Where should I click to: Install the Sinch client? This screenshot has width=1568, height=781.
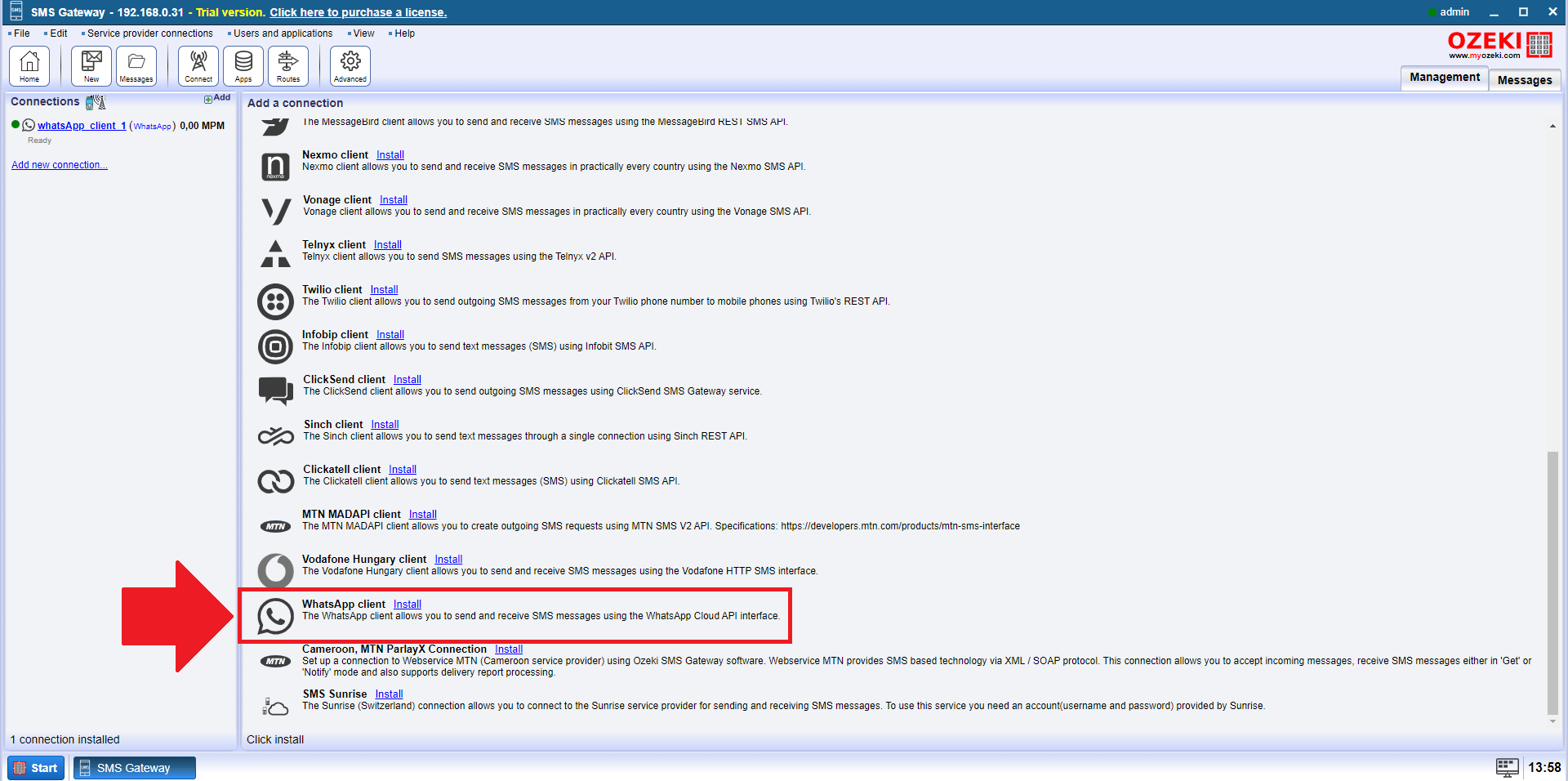click(385, 425)
